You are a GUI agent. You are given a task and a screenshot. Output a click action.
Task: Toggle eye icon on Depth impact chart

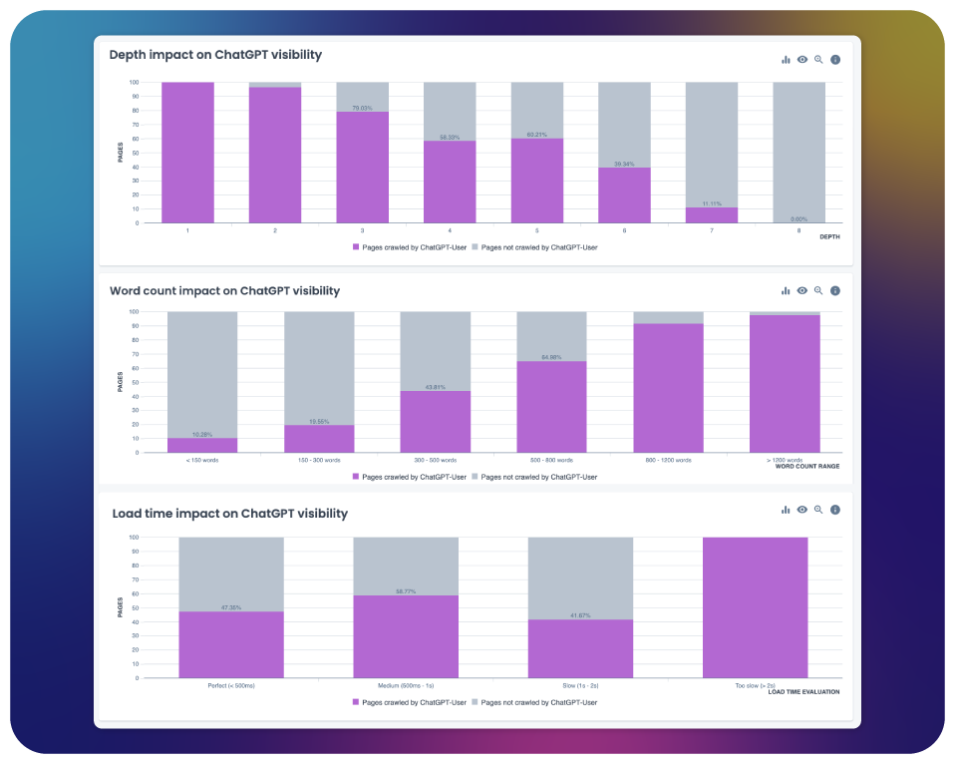pyautogui.click(x=802, y=60)
